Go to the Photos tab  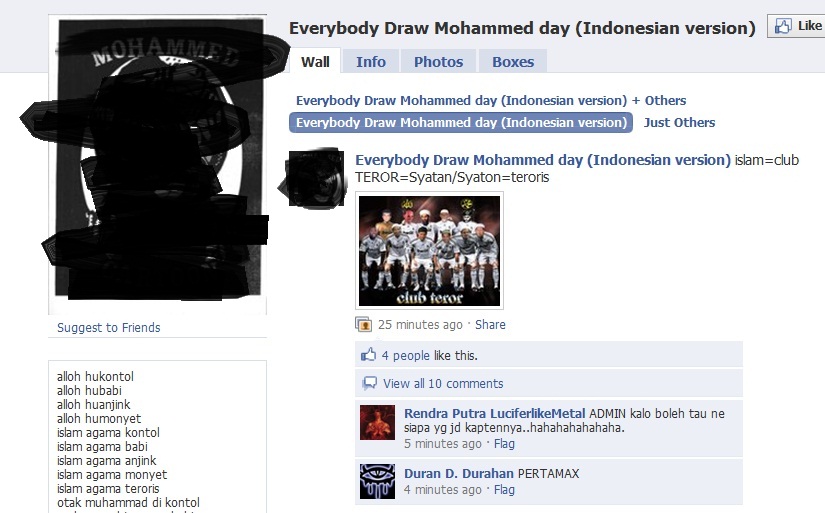[x=438, y=62]
